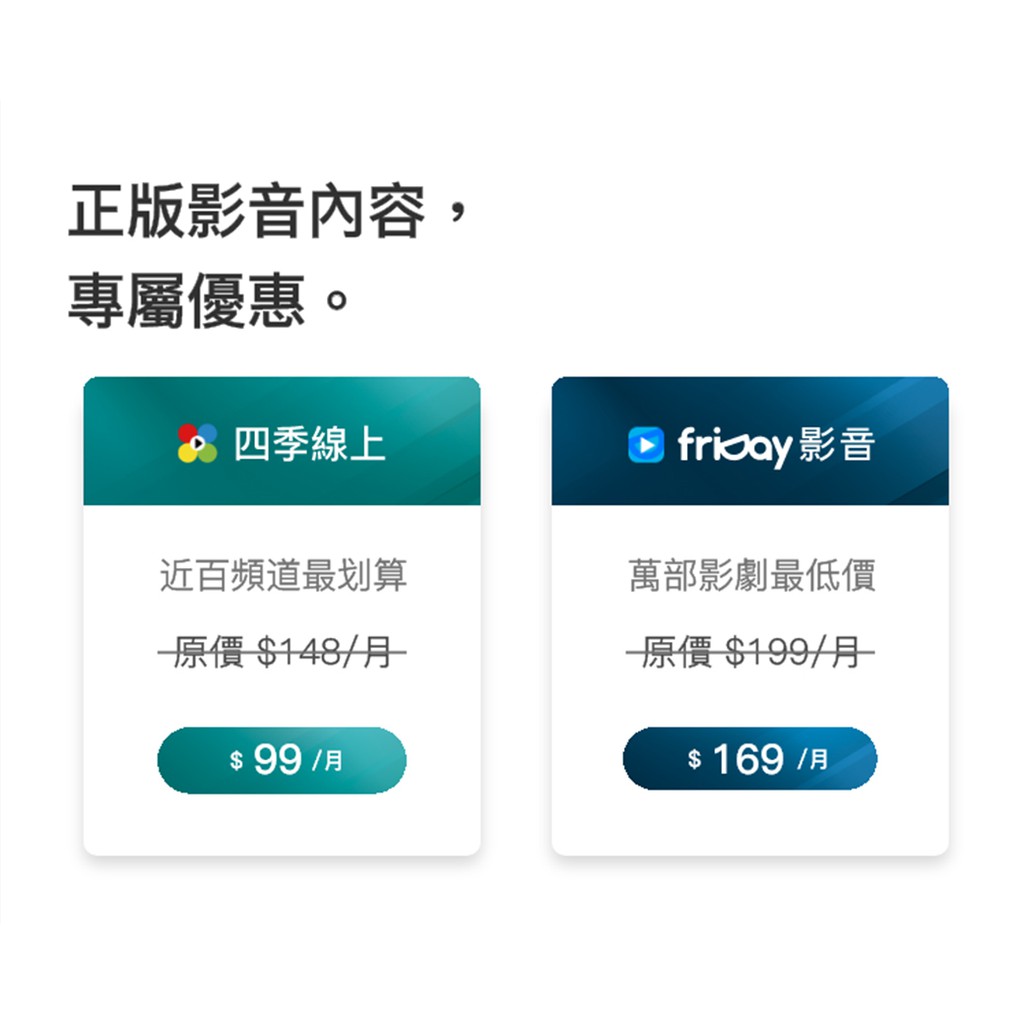Open the 四季線上 teal header banner
The width and height of the screenshot is (1024, 1024).
click(282, 441)
